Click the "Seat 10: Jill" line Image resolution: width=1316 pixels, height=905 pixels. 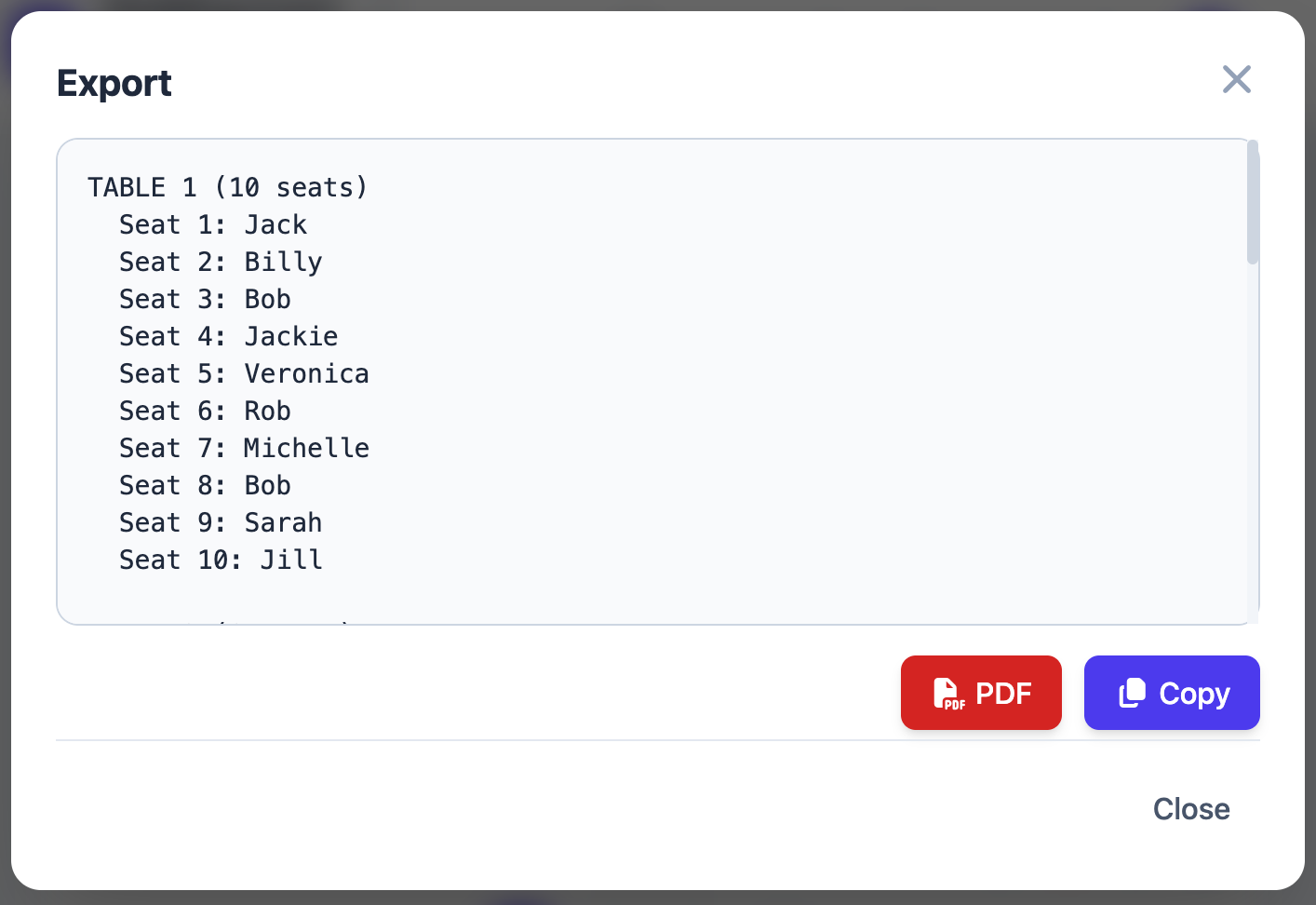[x=220, y=561]
